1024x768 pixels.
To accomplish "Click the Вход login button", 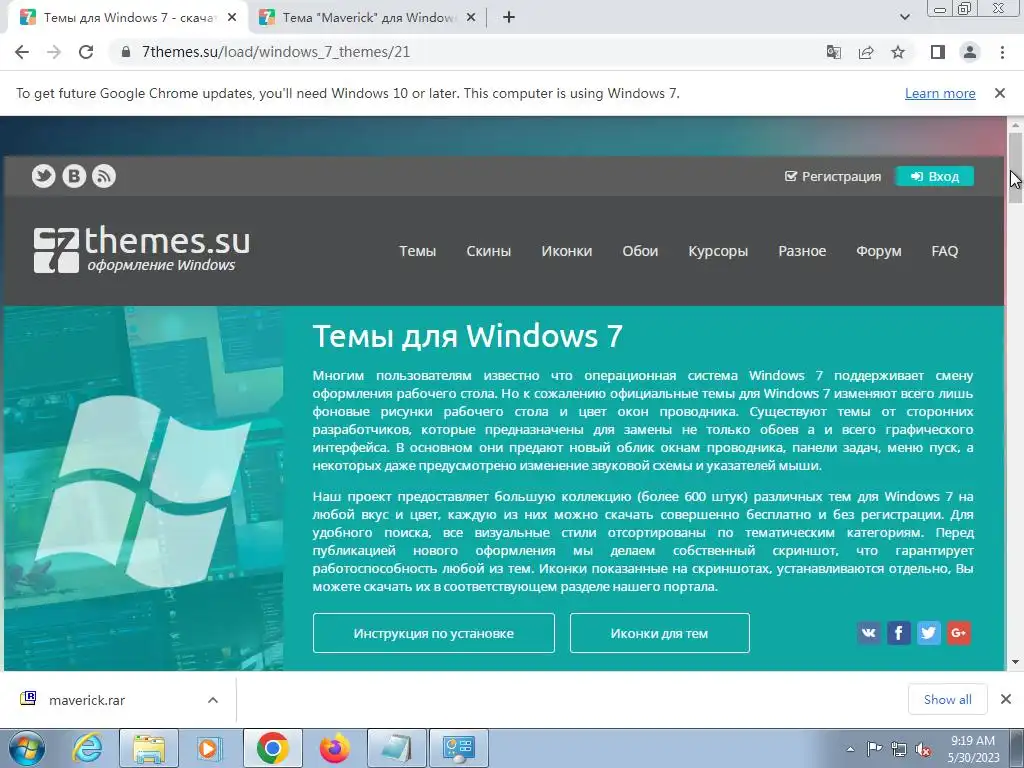I will tap(935, 176).
